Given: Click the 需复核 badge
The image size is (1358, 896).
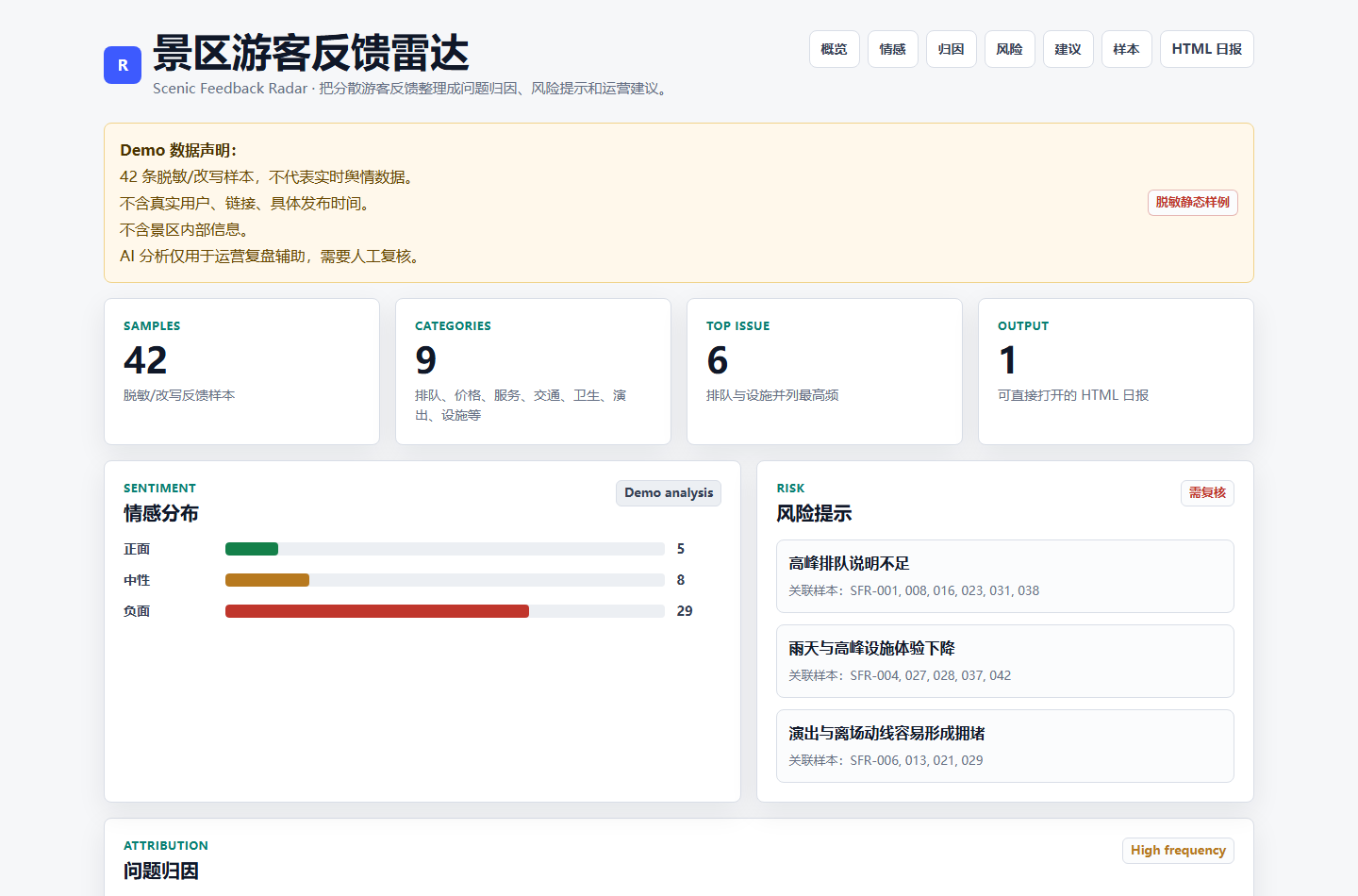Looking at the screenshot, I should [1207, 493].
